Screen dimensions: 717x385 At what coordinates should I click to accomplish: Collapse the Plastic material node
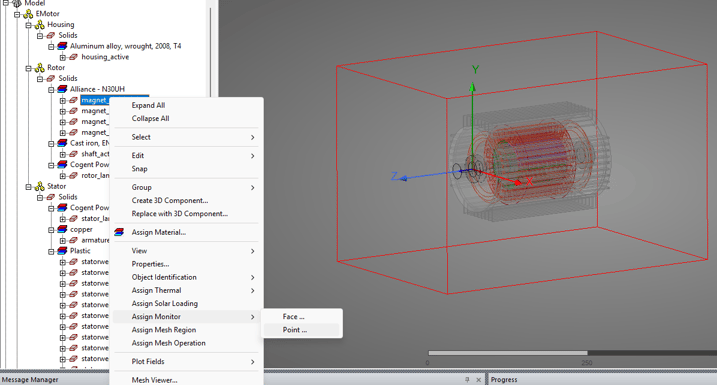(x=51, y=251)
